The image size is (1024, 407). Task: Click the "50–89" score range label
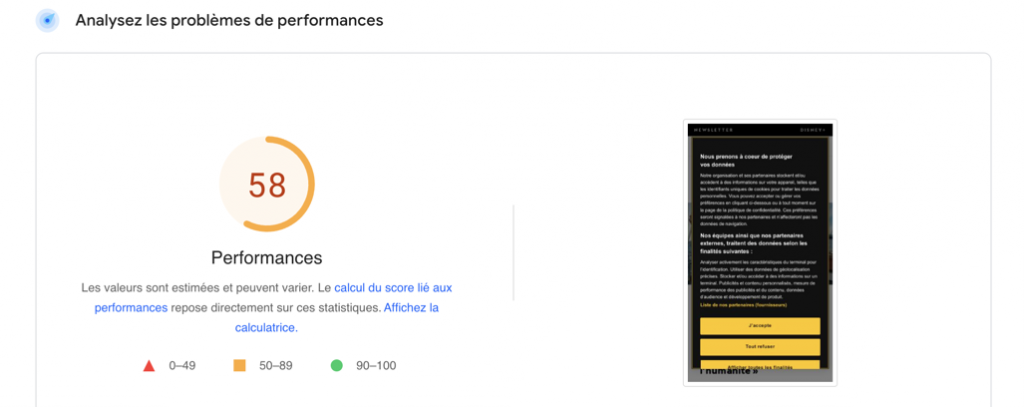click(276, 366)
